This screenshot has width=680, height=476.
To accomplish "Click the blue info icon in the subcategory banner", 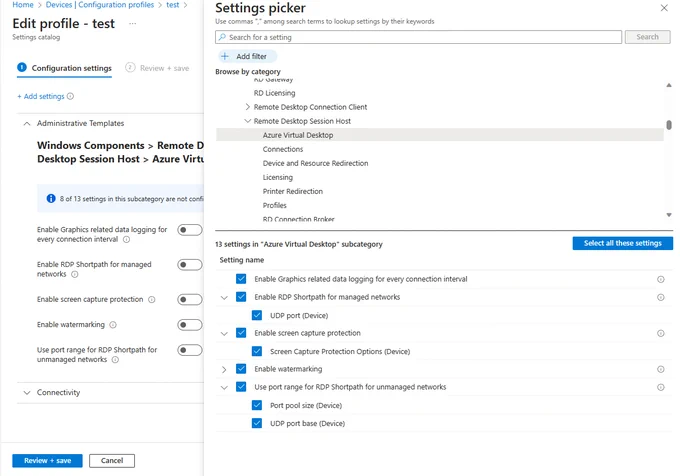I will point(51,199).
